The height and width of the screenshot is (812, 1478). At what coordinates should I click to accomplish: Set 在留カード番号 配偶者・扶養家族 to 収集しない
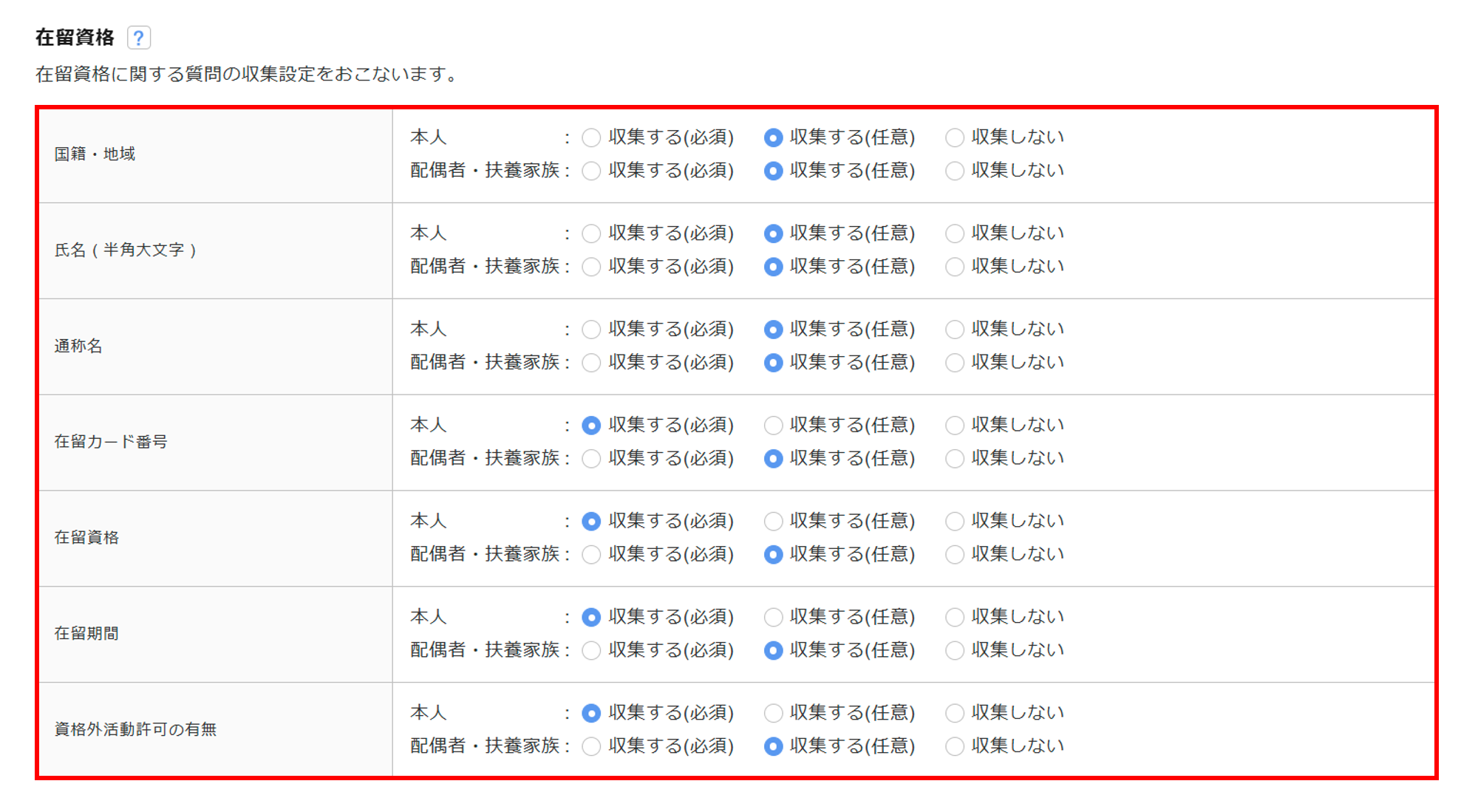954,459
